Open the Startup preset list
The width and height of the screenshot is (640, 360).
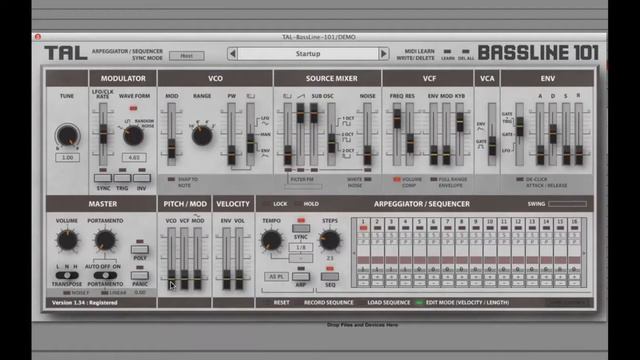point(308,53)
